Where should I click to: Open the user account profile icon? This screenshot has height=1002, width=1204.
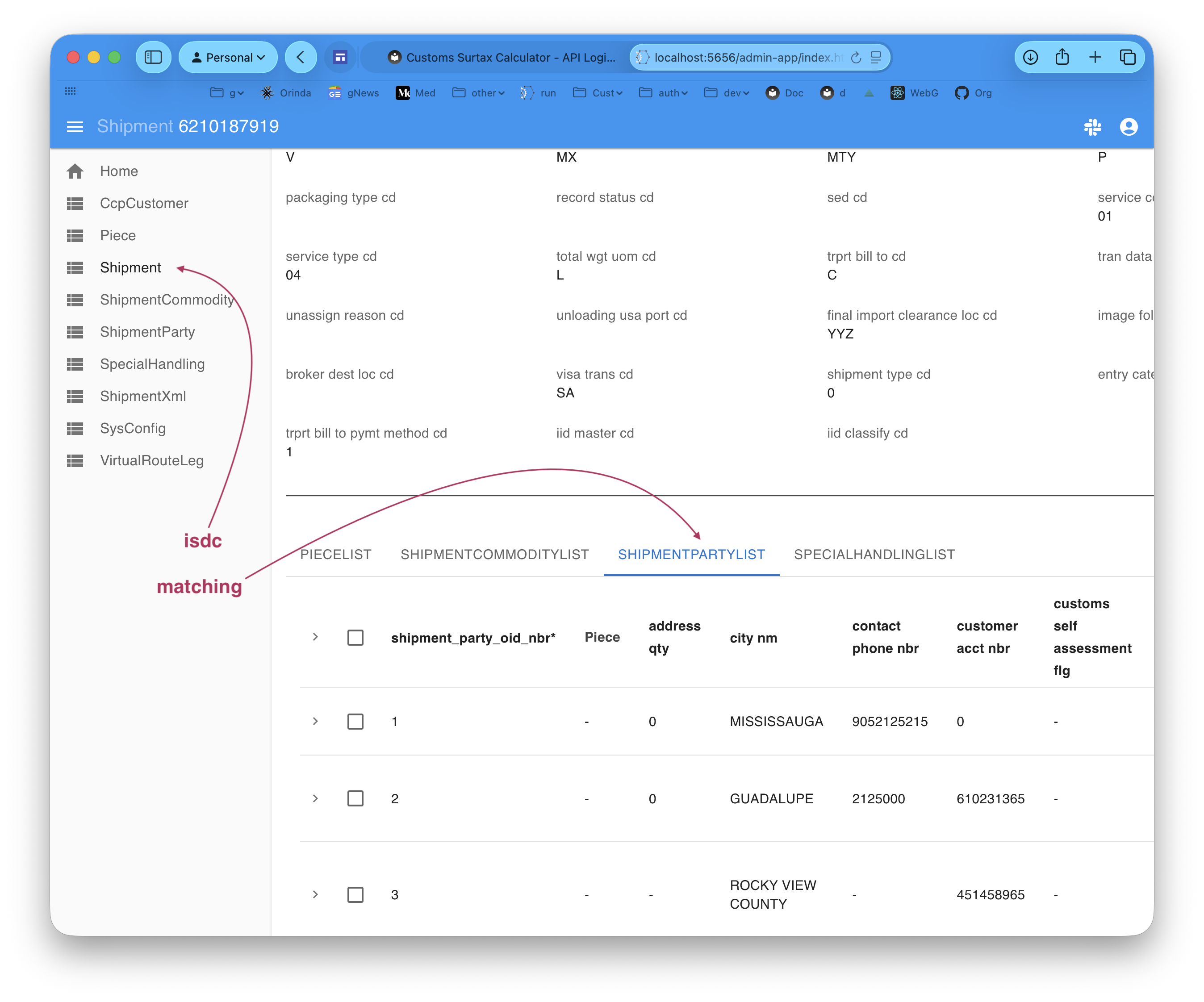[x=1129, y=127]
